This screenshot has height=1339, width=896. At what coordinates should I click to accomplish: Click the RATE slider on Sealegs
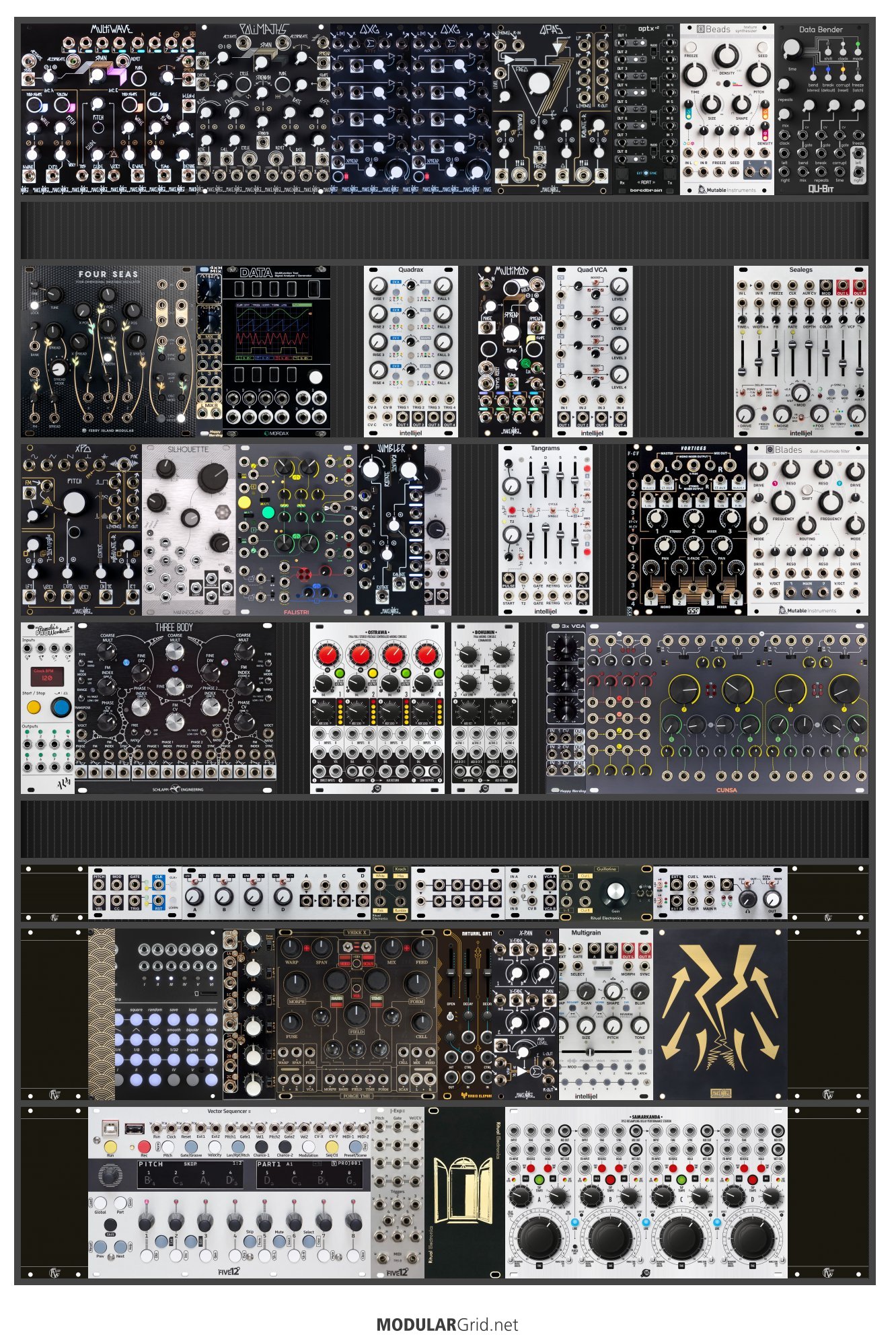click(792, 359)
